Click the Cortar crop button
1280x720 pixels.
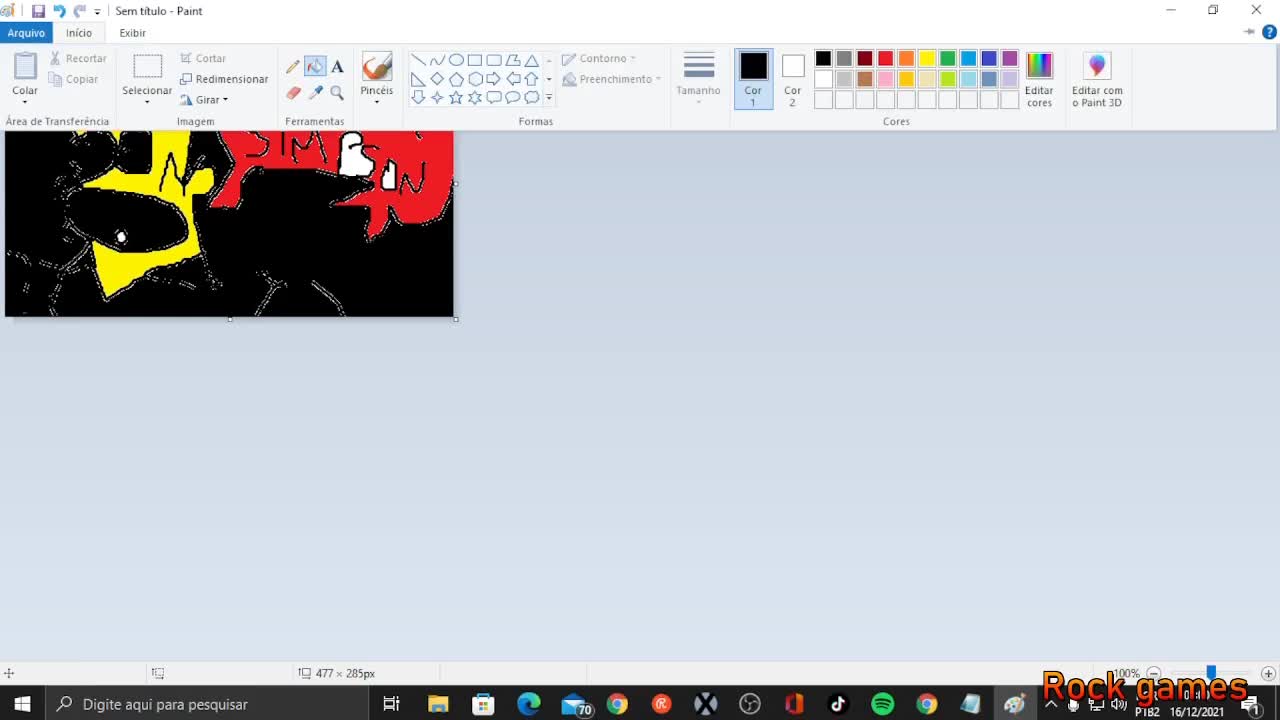pos(203,58)
